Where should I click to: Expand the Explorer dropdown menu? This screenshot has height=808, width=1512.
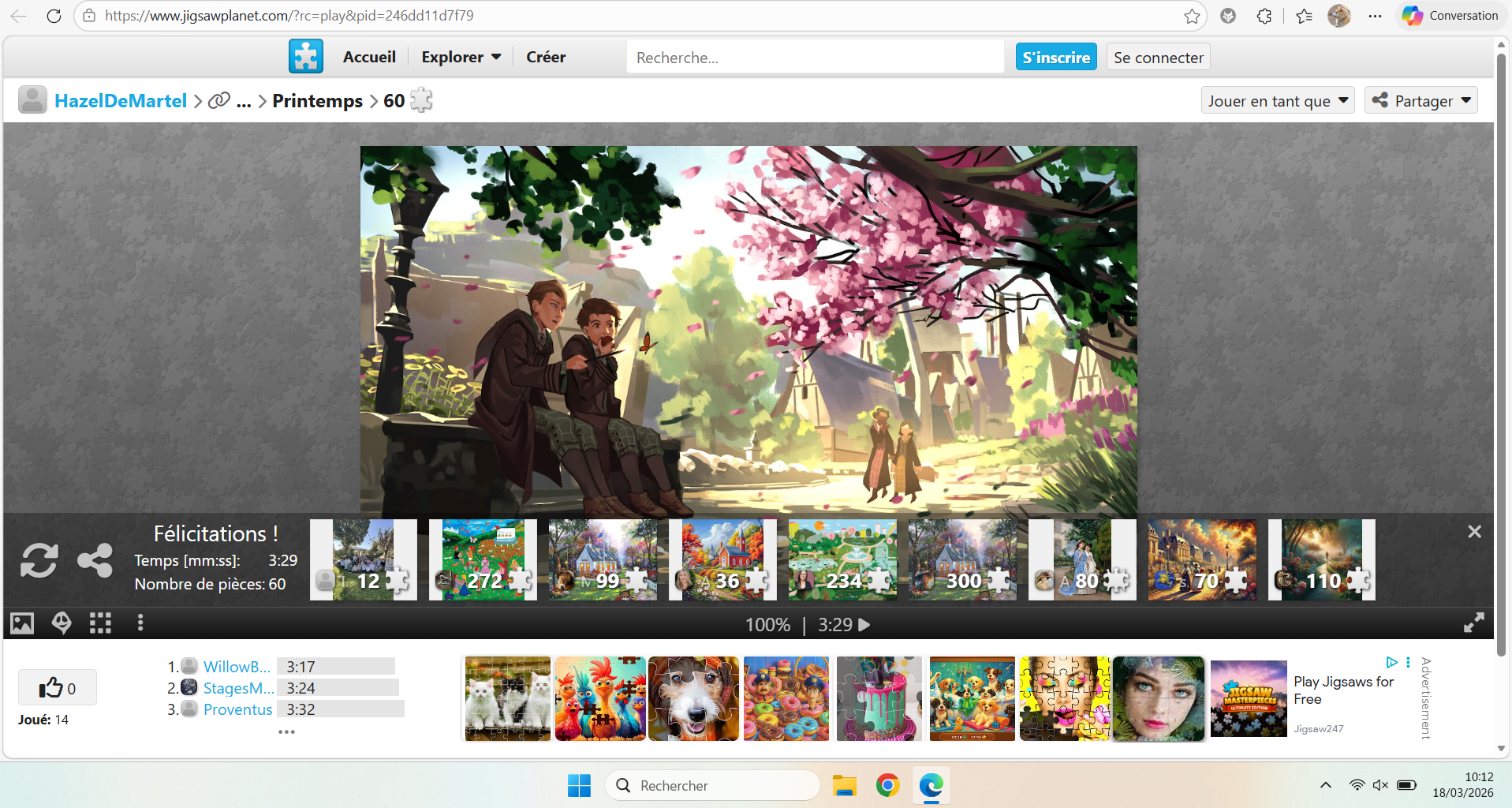pyautogui.click(x=461, y=57)
